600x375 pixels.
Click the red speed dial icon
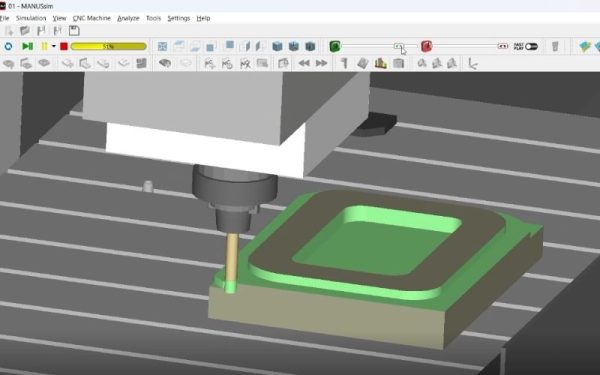[x=426, y=47]
